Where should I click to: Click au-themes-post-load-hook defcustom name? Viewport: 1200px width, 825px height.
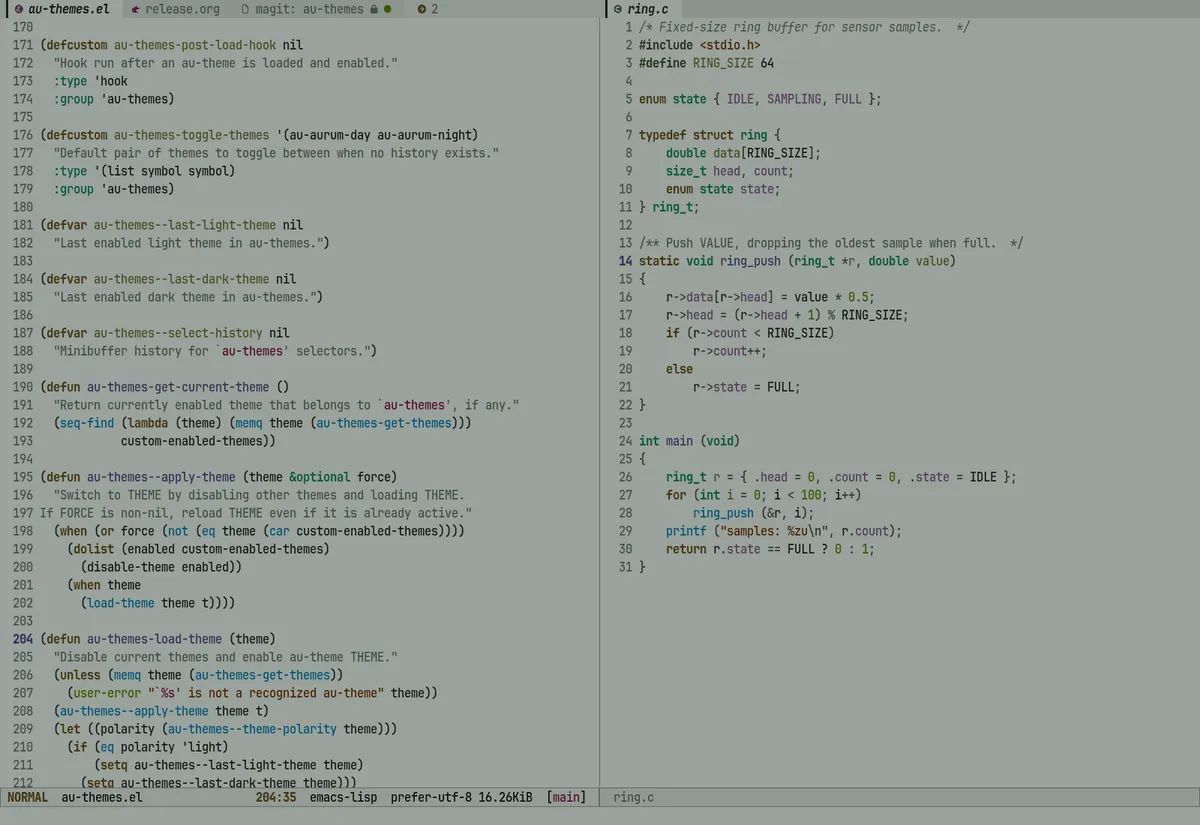coord(195,45)
